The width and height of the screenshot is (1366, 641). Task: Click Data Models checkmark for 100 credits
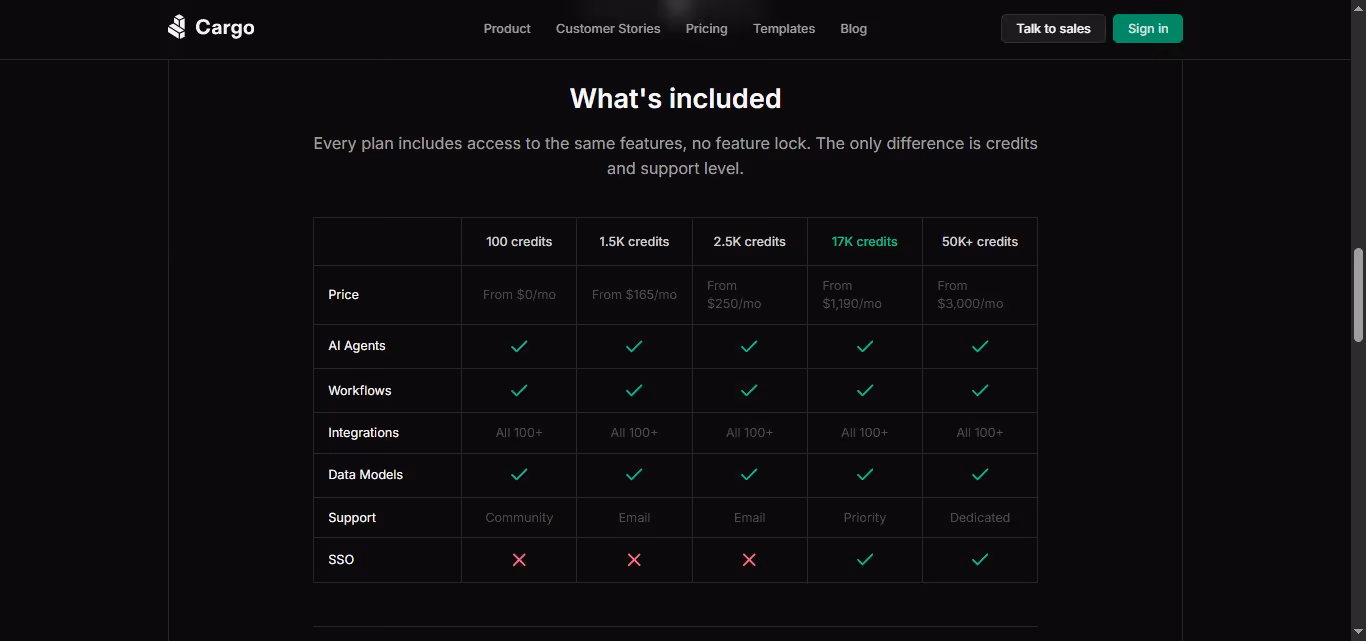519,475
